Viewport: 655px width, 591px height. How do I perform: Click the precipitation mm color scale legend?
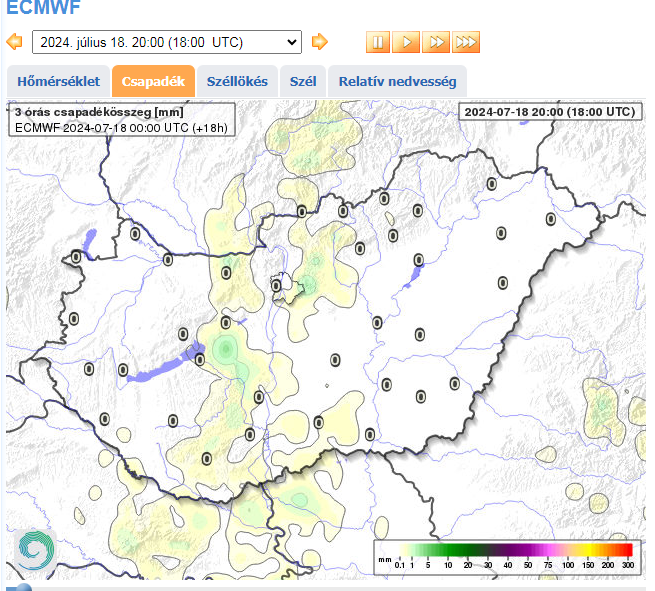click(x=506, y=555)
